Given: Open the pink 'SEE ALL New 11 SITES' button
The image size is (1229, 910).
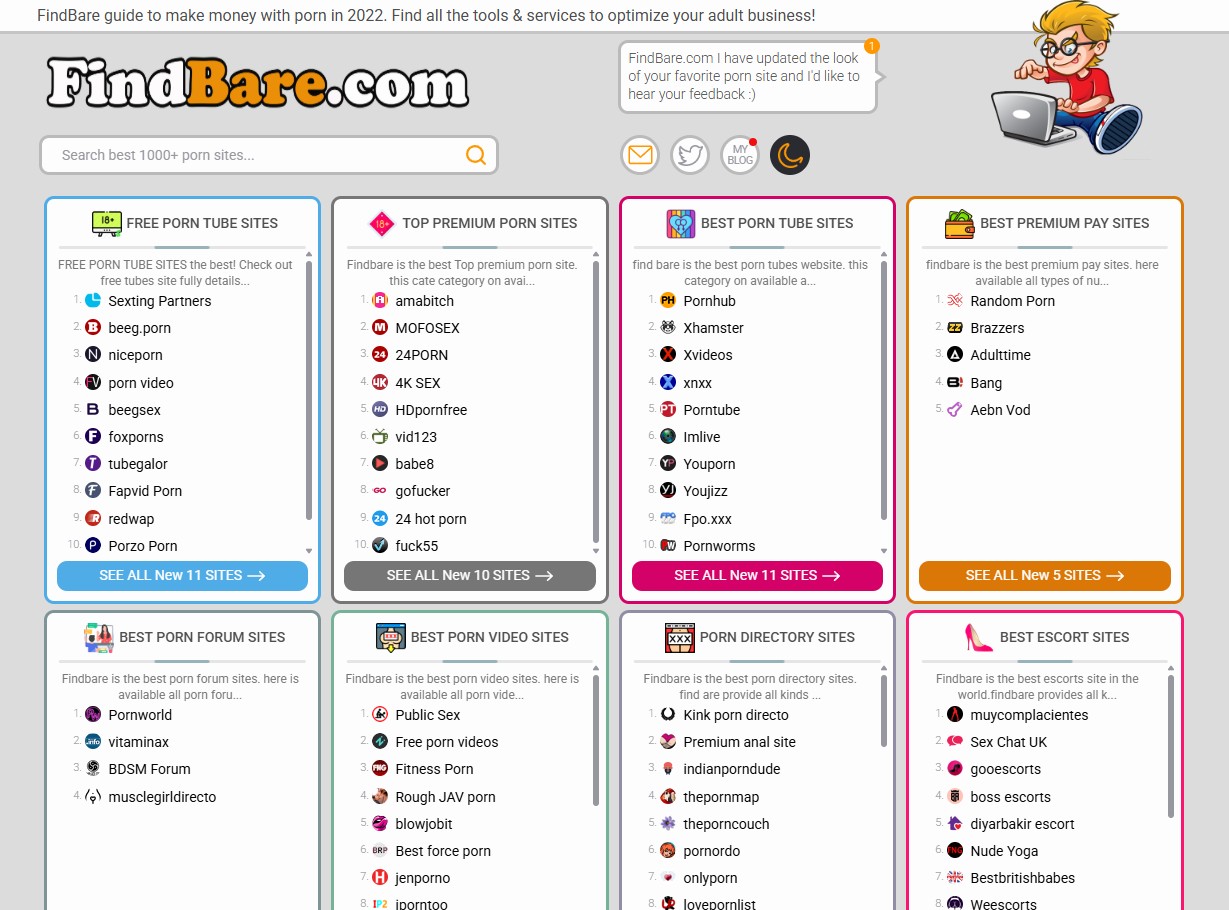Looking at the screenshot, I should pos(757,576).
